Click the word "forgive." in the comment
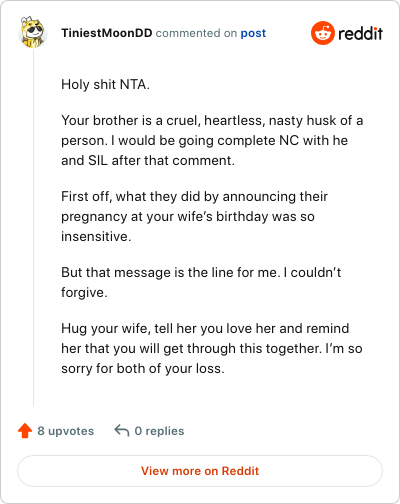Viewport: 400px width, 504px height. pyautogui.click(x=84, y=292)
